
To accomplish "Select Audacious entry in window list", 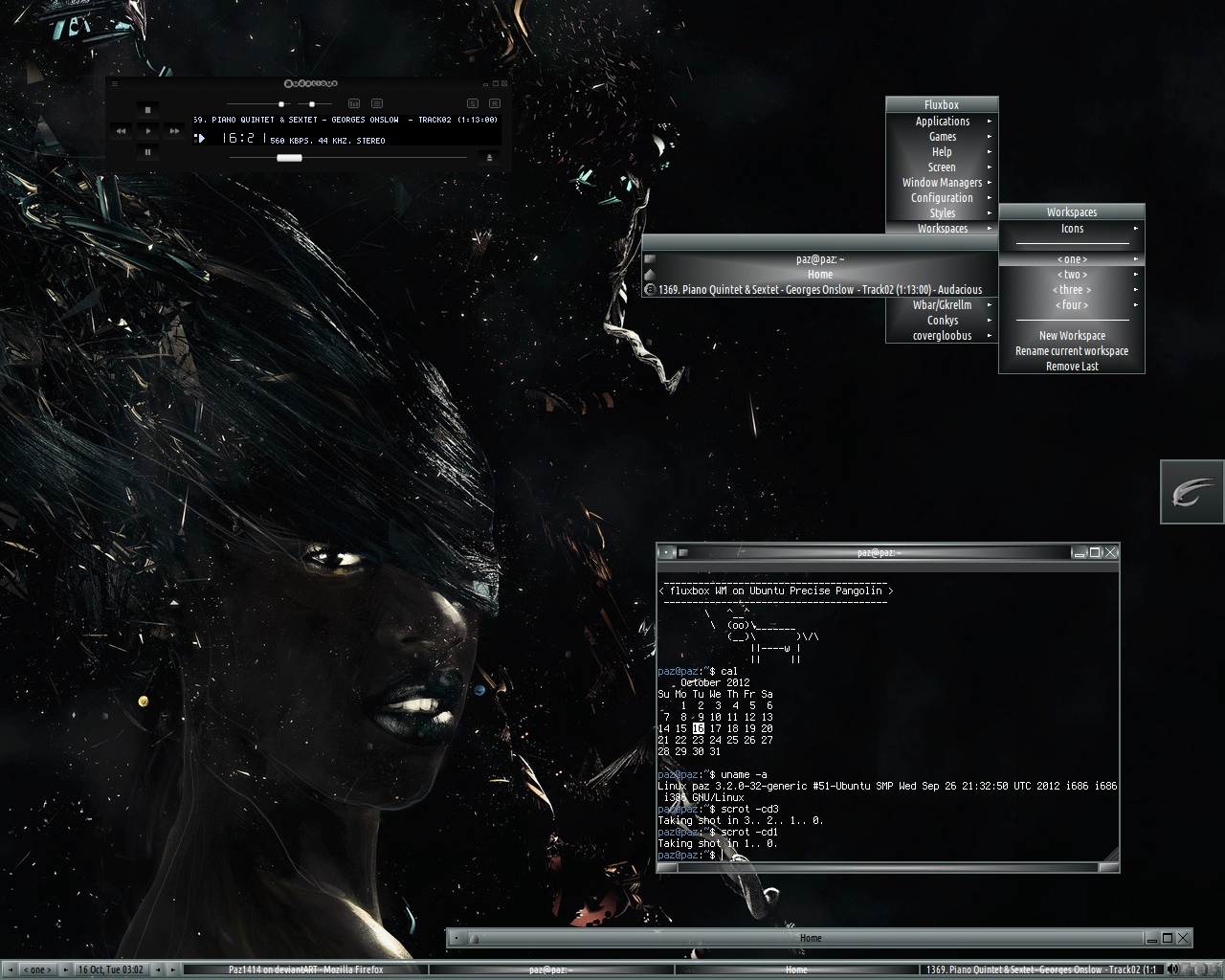I will click(820, 290).
